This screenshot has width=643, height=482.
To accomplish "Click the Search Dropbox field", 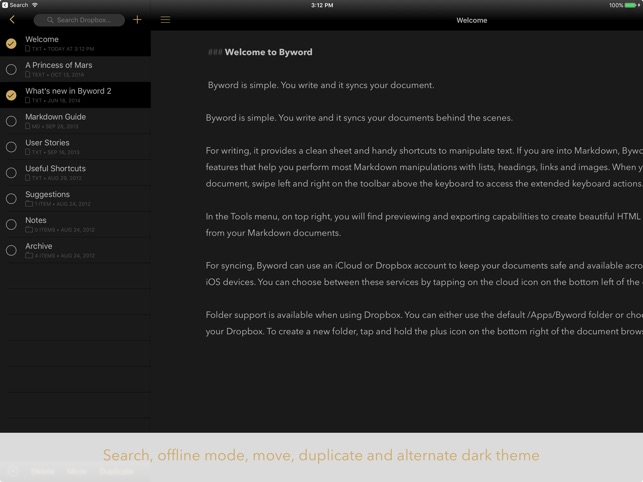I will click(x=79, y=20).
